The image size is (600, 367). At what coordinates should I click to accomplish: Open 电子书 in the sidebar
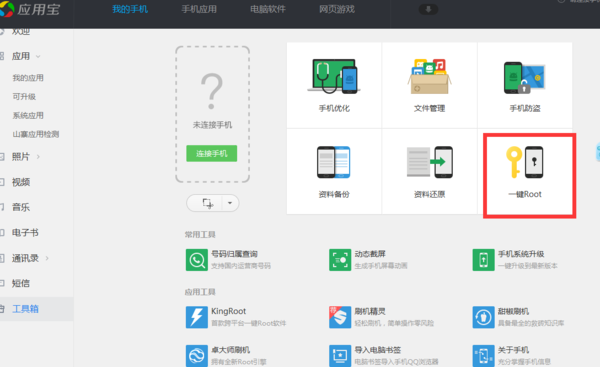[25, 233]
